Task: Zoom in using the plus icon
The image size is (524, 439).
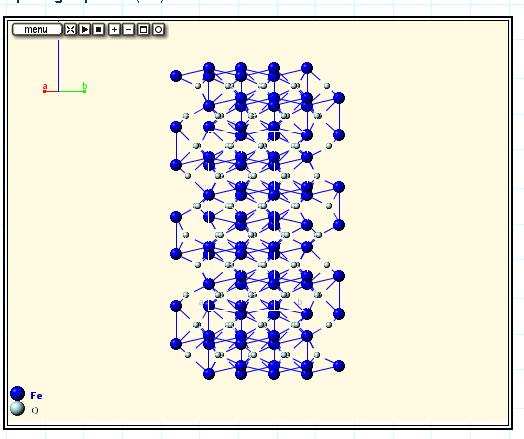Action: coord(114,30)
